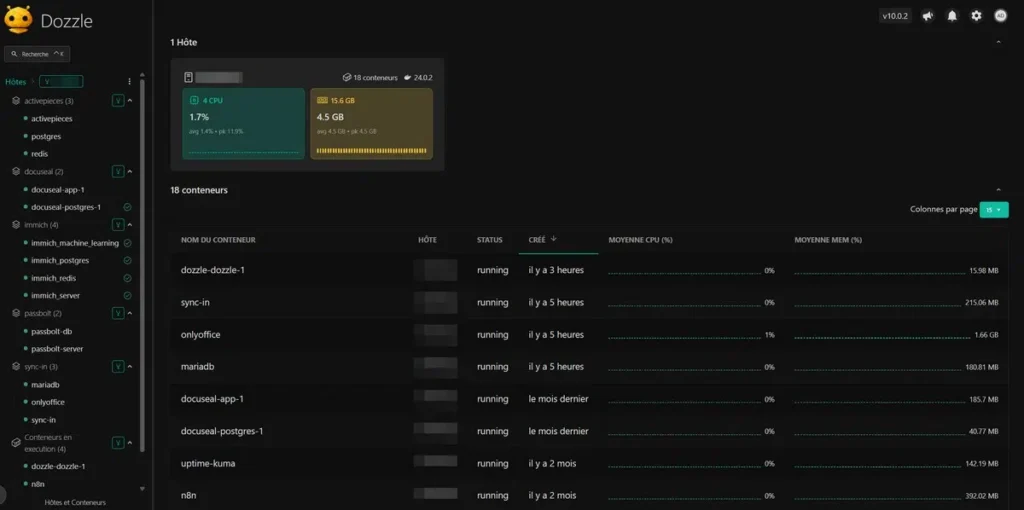Click the 4.5 GB memory usage card

pos(371,124)
